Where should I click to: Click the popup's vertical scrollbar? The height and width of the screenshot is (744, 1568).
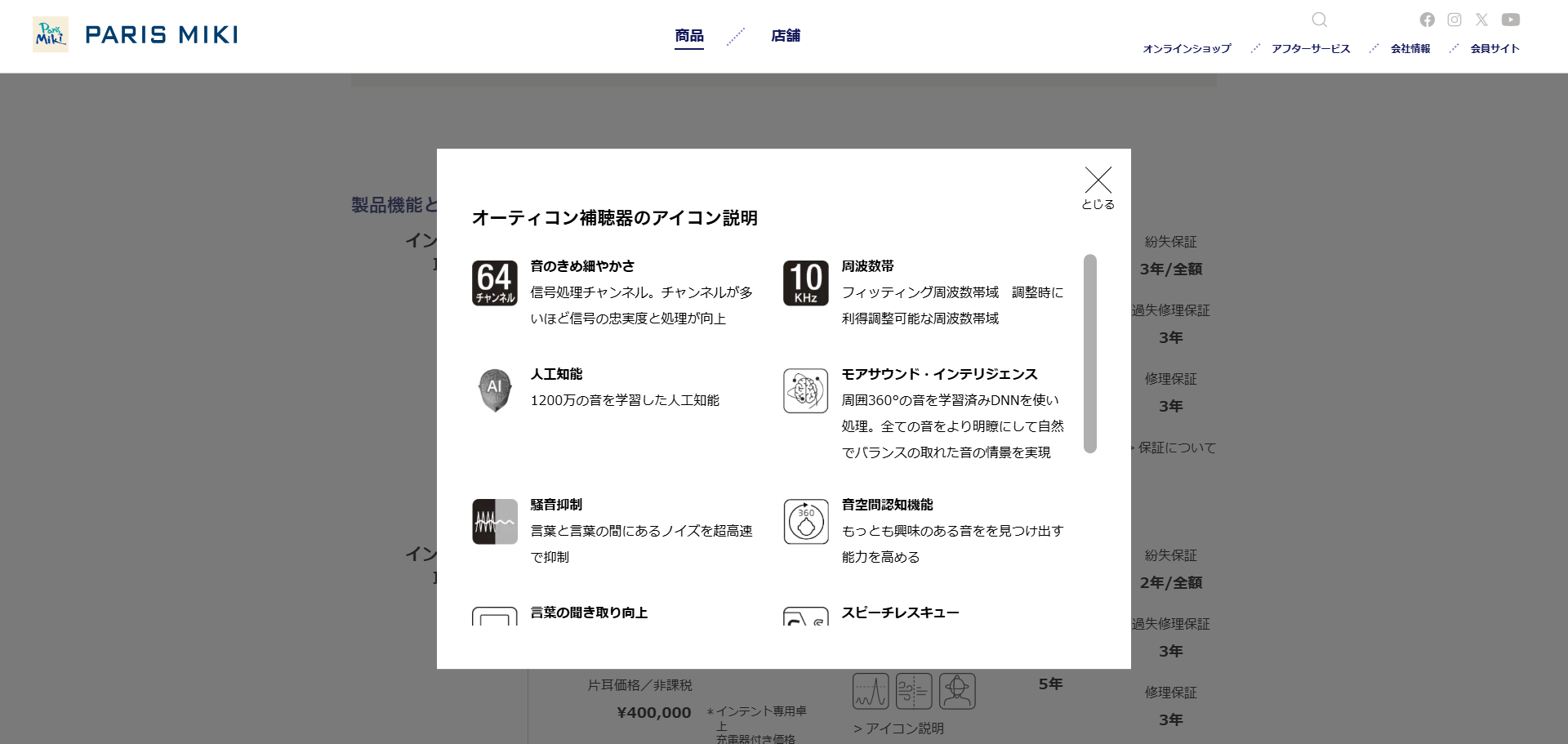pyautogui.click(x=1089, y=353)
